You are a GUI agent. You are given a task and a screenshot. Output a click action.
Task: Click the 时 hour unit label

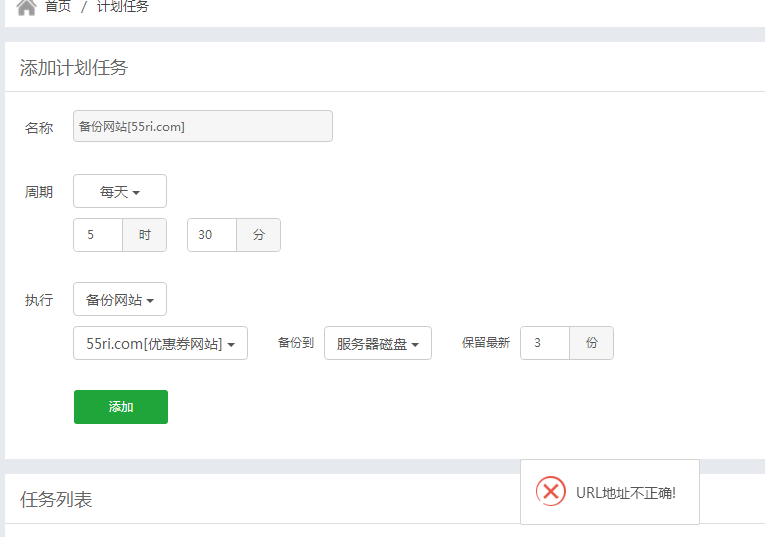(145, 235)
